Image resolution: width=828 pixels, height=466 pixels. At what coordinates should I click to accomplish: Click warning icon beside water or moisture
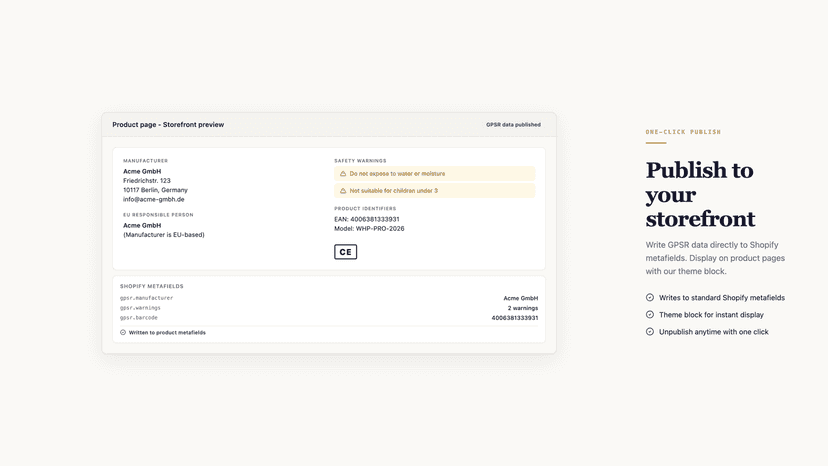pyautogui.click(x=343, y=174)
